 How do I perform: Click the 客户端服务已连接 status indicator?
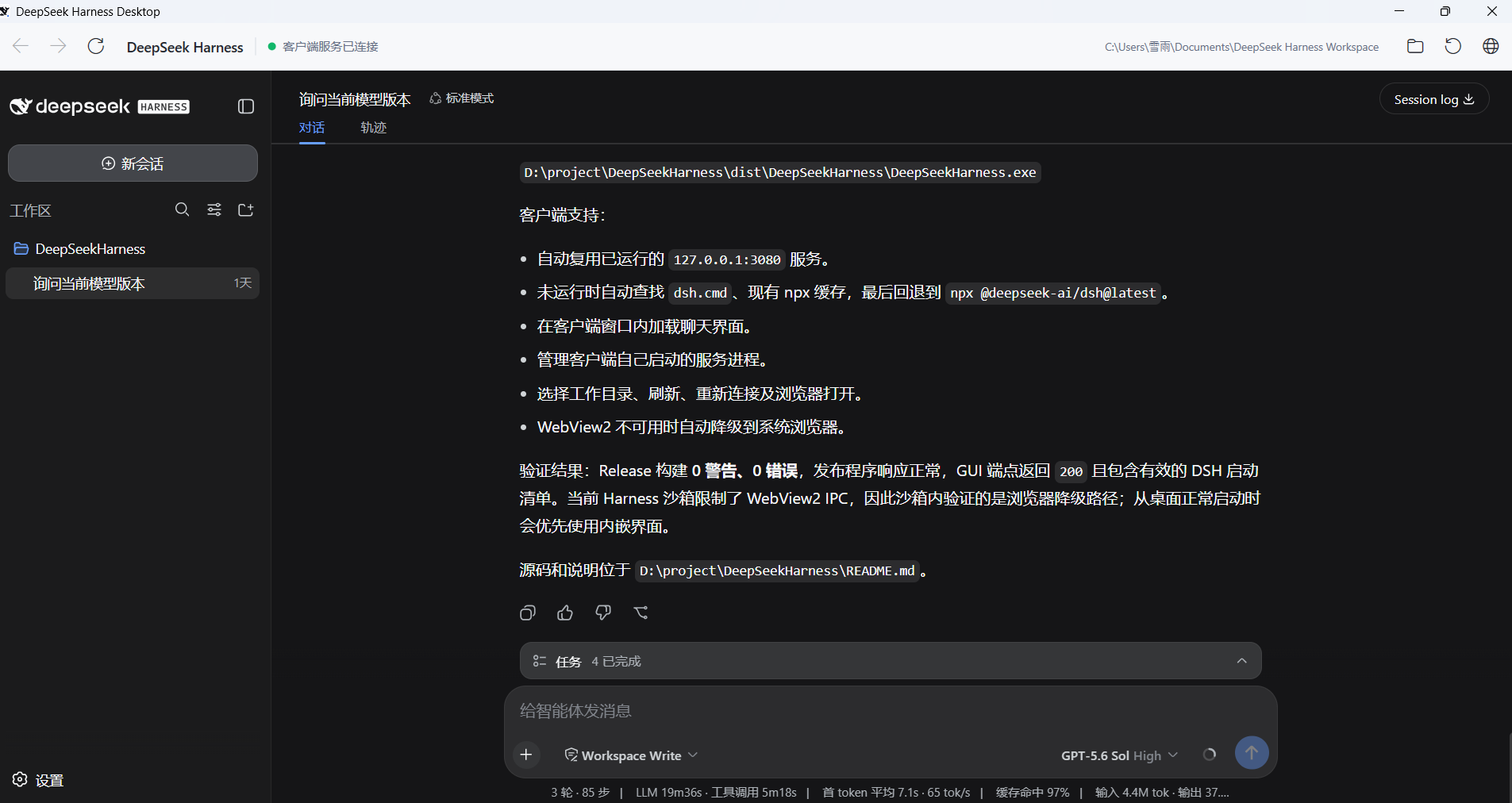click(x=323, y=47)
